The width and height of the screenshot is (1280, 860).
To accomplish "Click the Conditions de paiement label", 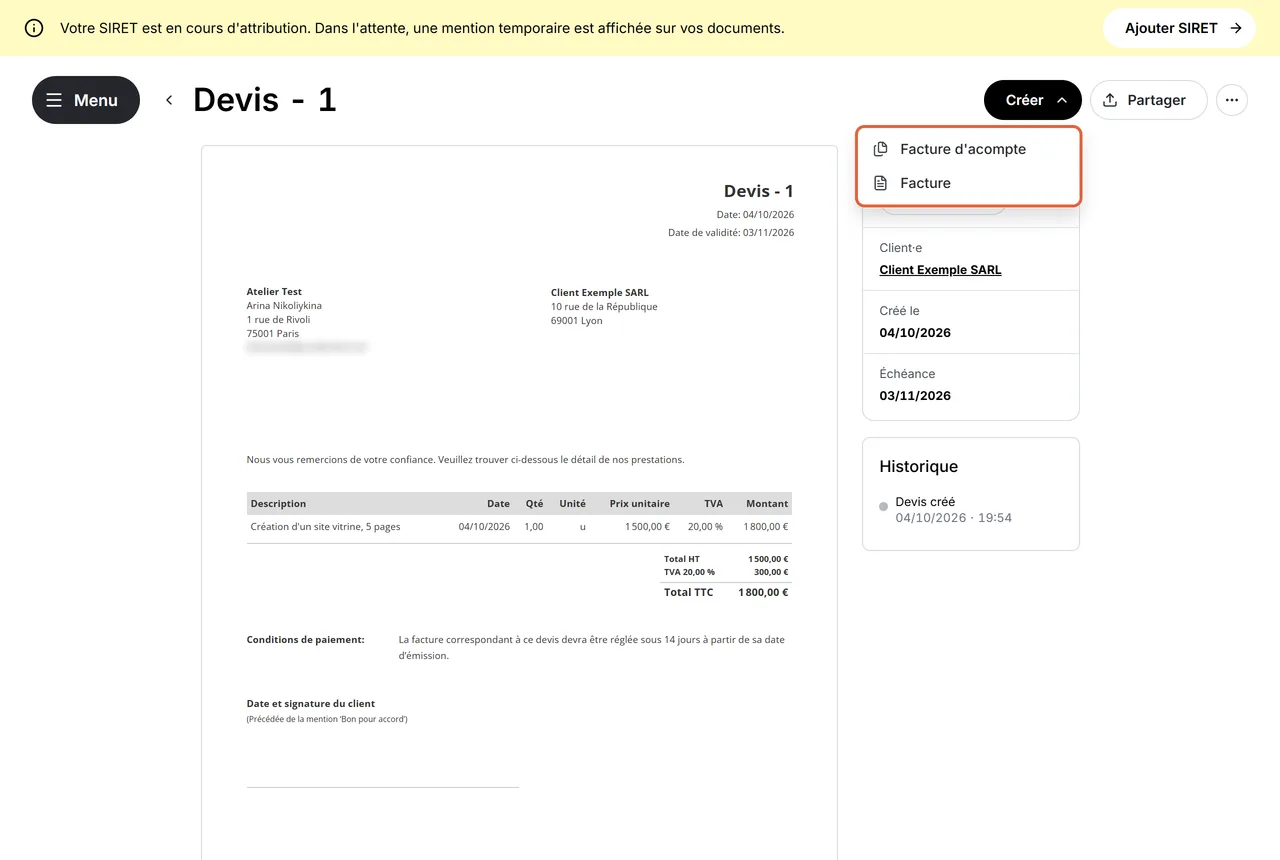I will (x=306, y=639).
